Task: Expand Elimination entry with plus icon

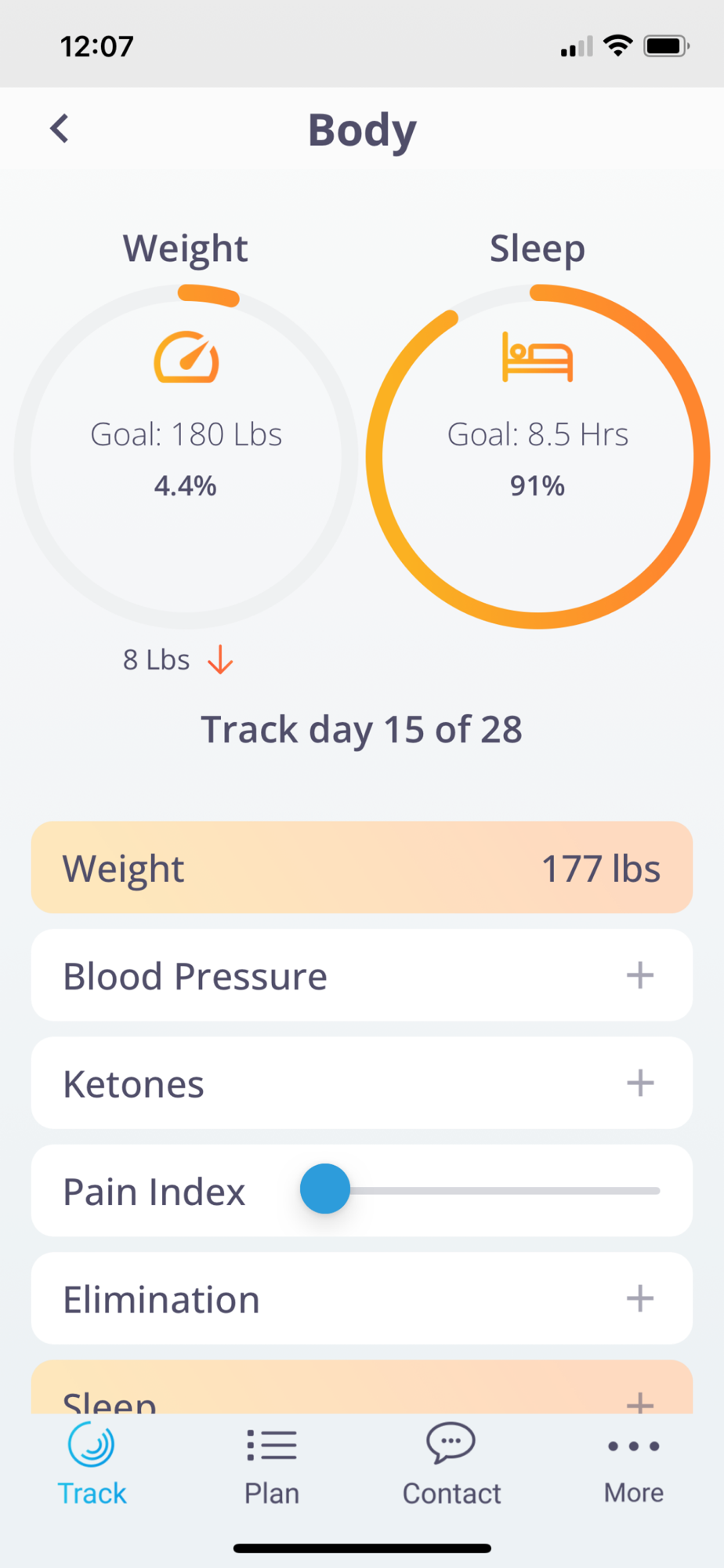Action: coord(640,1298)
